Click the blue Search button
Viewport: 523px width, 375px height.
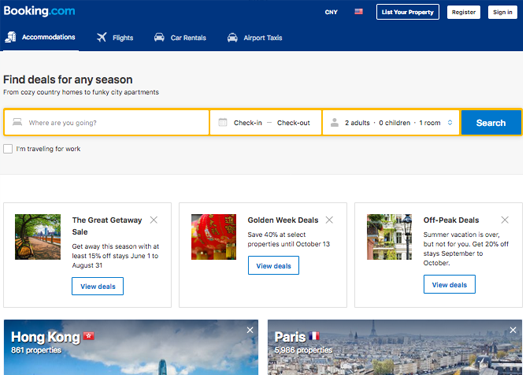point(491,123)
